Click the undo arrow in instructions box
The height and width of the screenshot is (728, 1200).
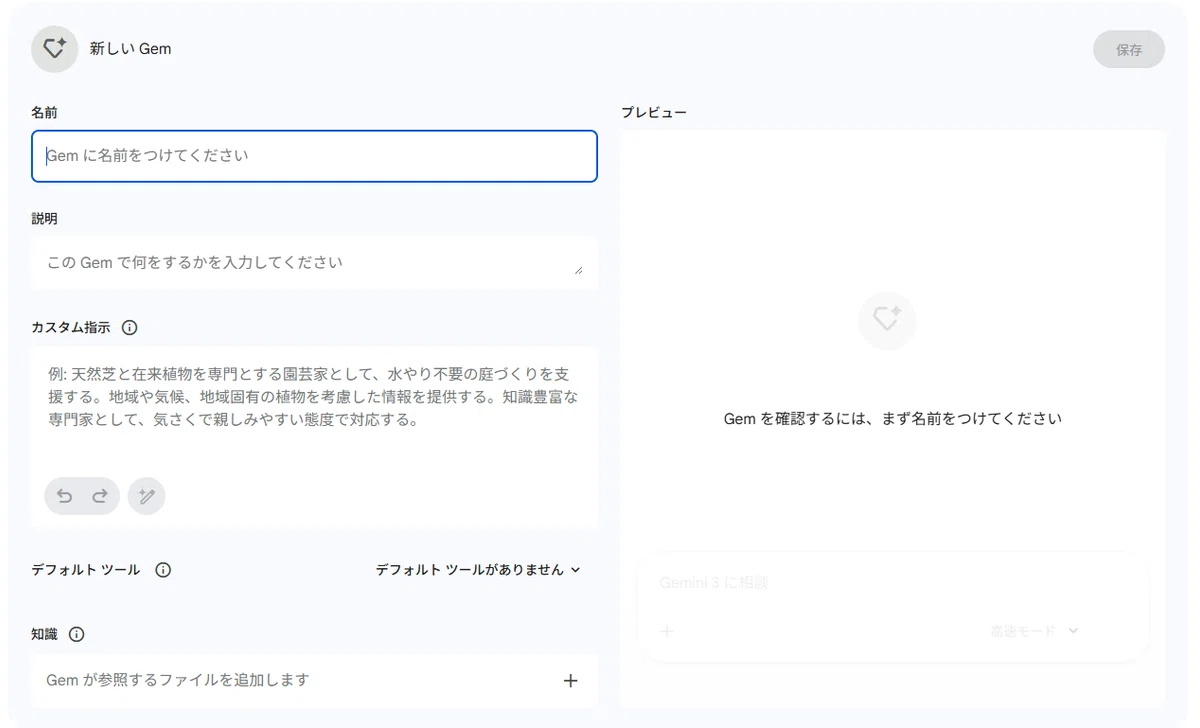[x=64, y=496]
